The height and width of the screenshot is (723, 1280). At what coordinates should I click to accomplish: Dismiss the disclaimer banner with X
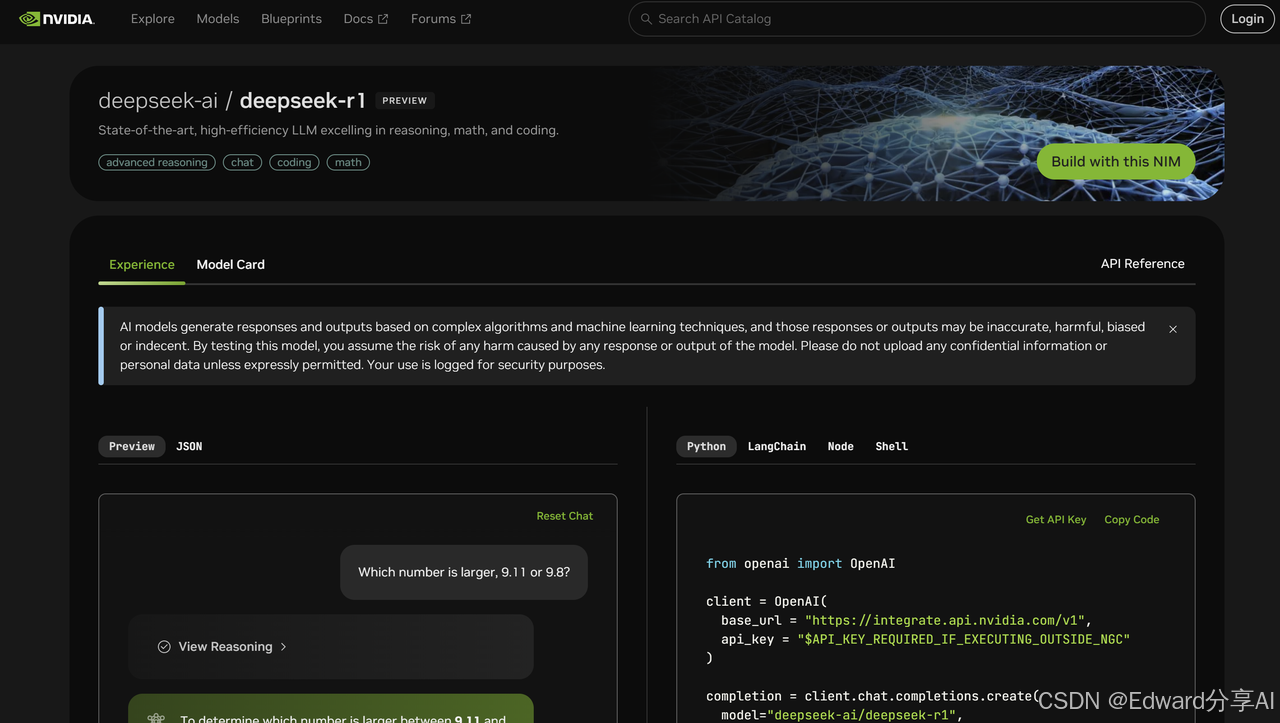click(1173, 329)
